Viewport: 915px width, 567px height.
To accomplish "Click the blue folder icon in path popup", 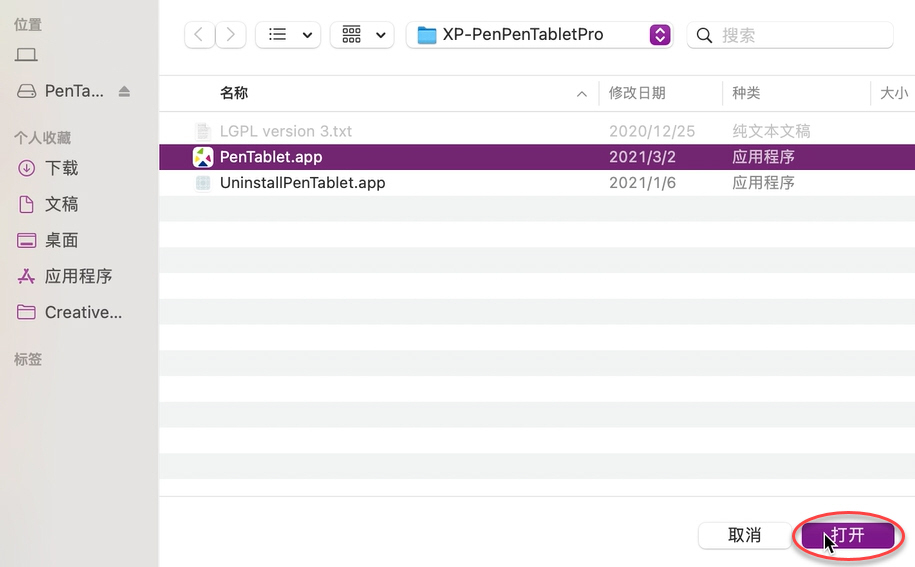I will tap(427, 36).
